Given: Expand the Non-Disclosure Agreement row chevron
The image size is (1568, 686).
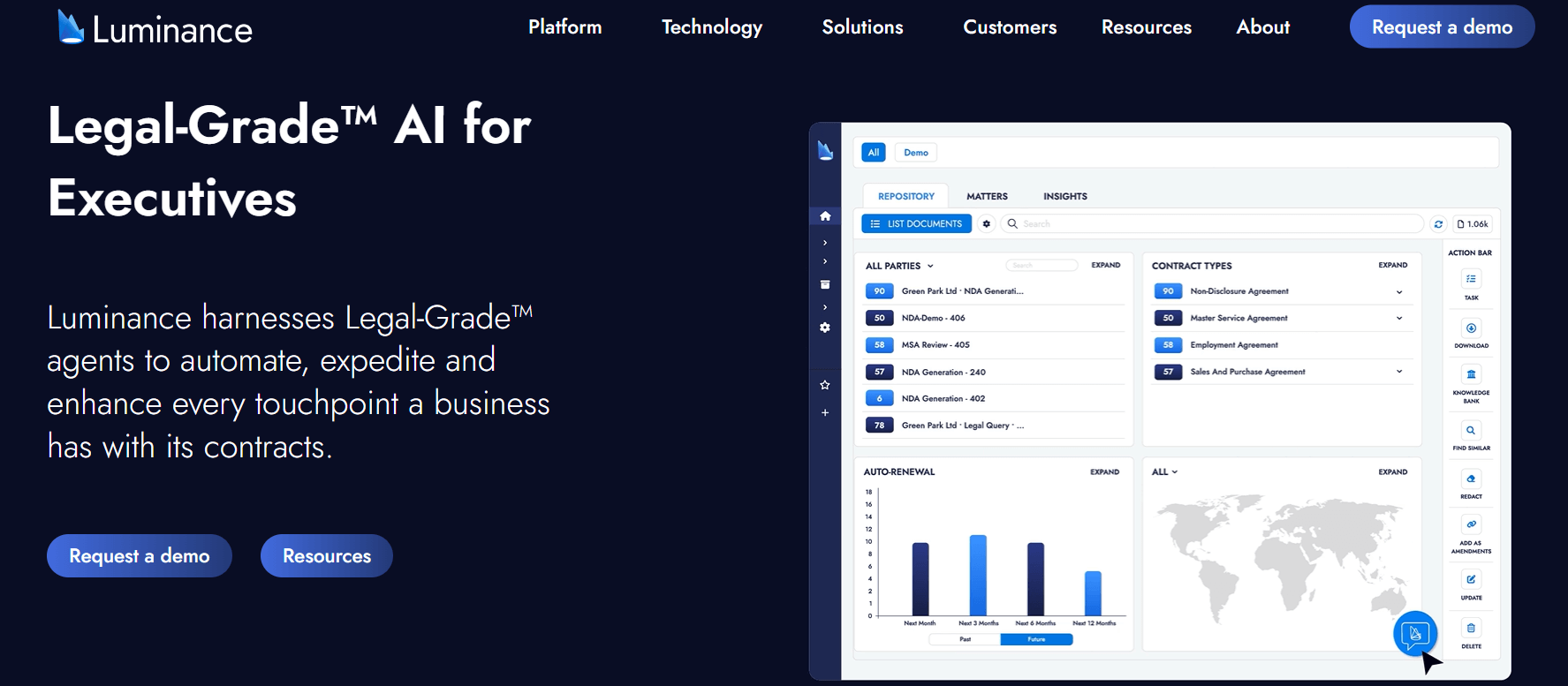Looking at the screenshot, I should coord(1399,292).
